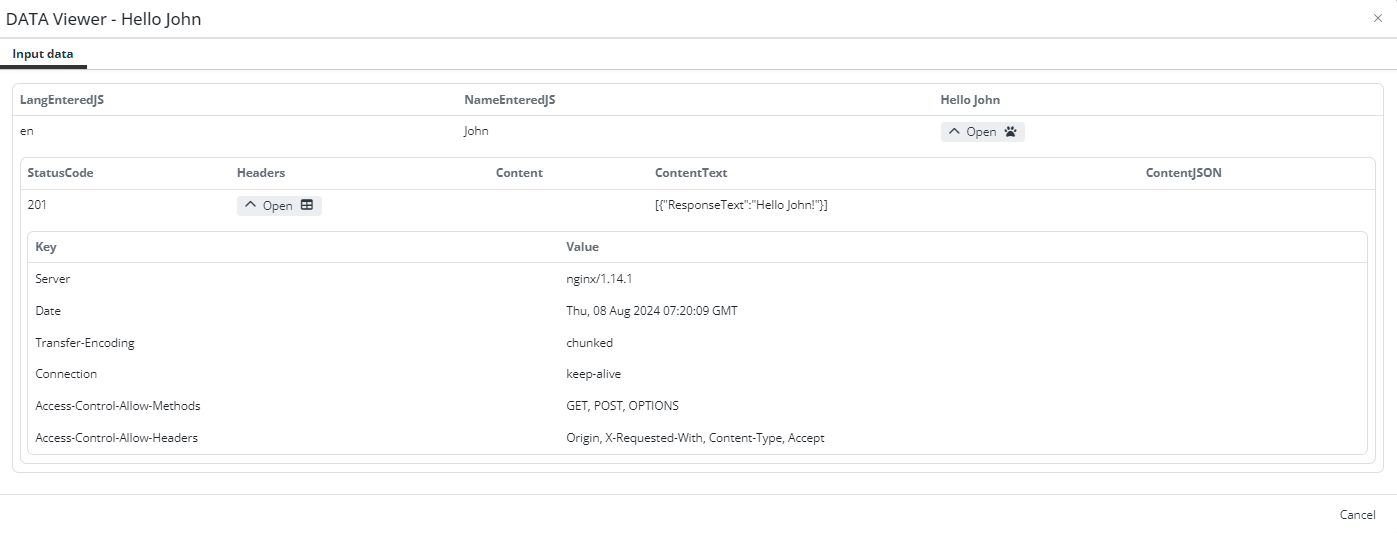
Task: Click the ContentText column header
Action: point(690,173)
